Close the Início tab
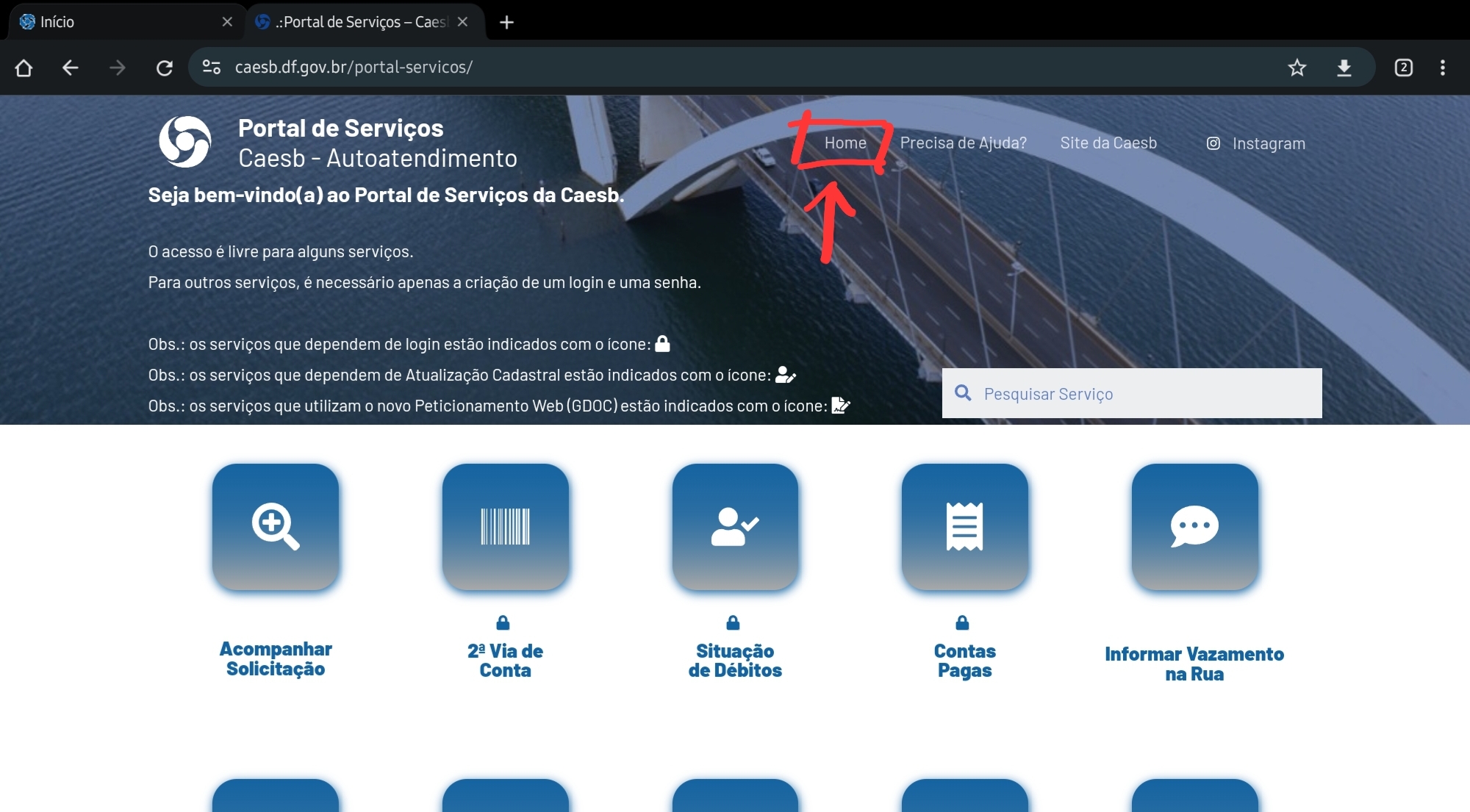 coord(227,22)
